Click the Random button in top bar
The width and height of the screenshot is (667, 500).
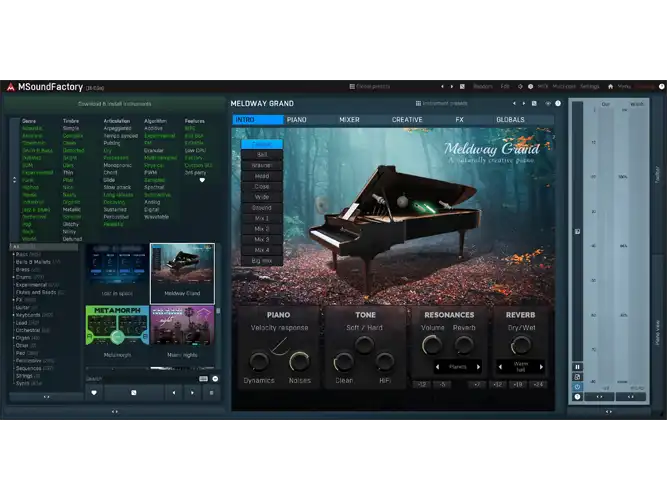tap(483, 86)
